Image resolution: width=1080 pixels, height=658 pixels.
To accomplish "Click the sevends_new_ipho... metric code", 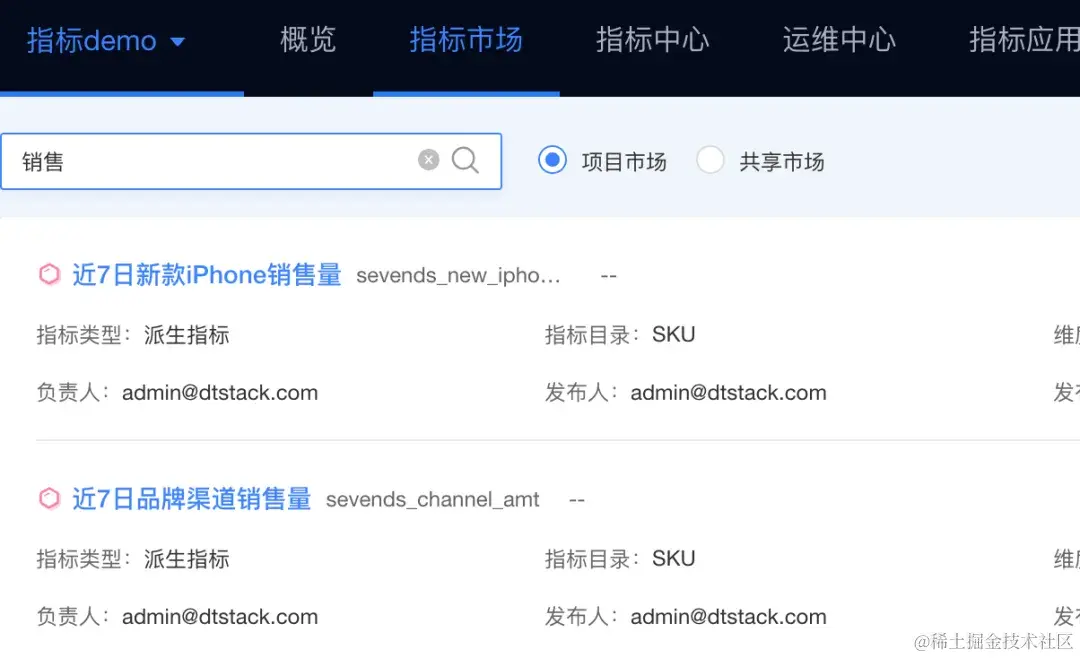I will [x=458, y=276].
